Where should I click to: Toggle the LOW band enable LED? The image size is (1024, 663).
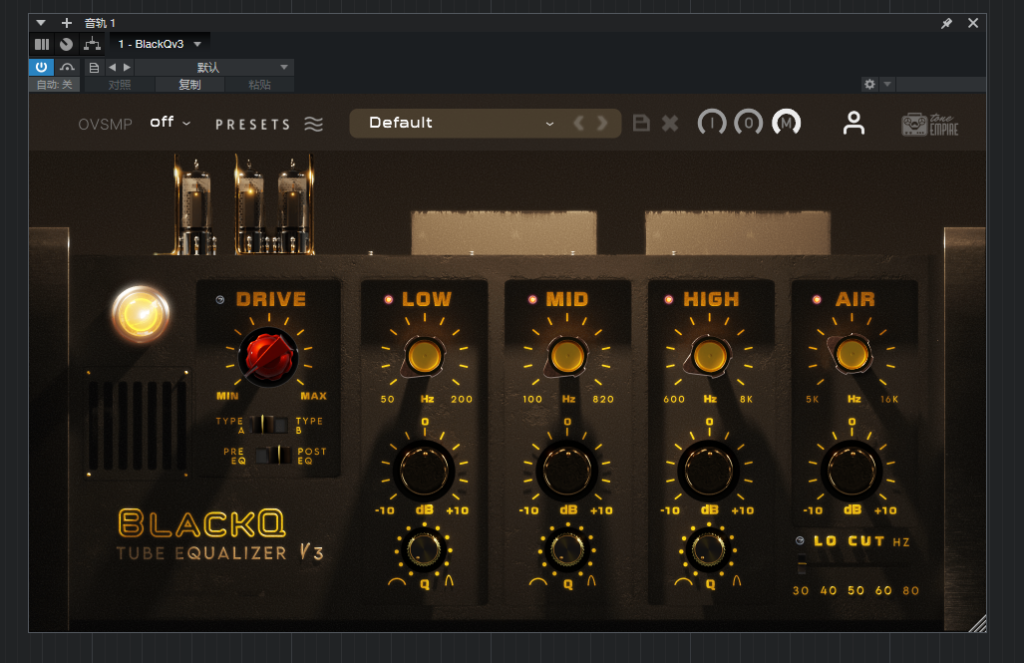[388, 299]
